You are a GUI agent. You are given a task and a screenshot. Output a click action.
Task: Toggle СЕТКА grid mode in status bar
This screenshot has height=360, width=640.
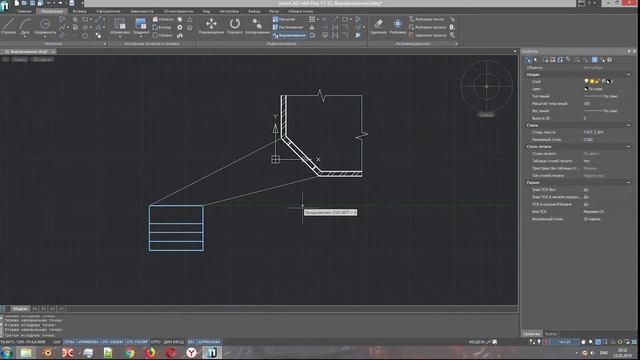[69, 342]
